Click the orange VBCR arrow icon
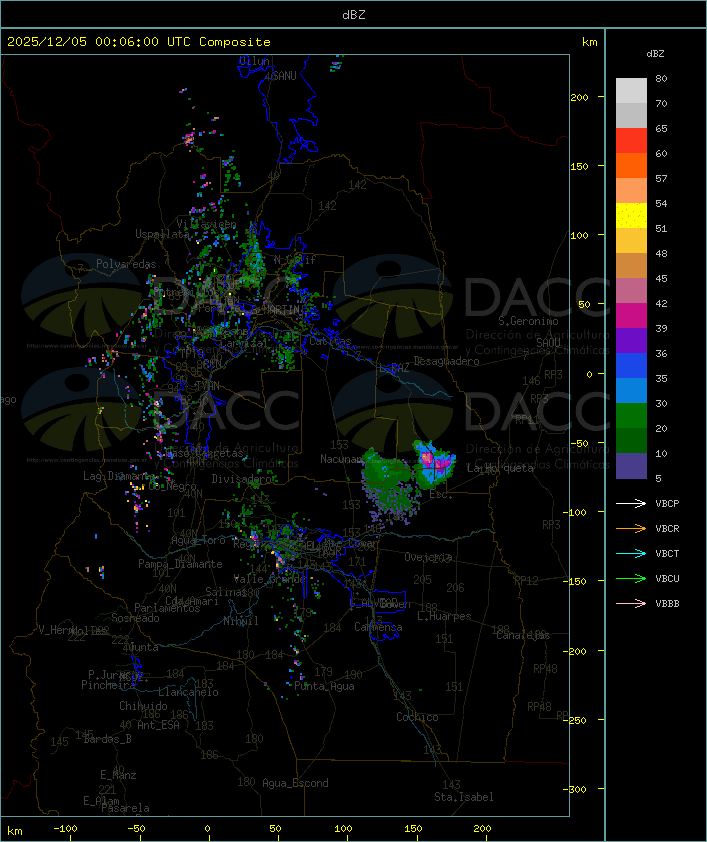This screenshot has width=707, height=842. tap(631, 528)
